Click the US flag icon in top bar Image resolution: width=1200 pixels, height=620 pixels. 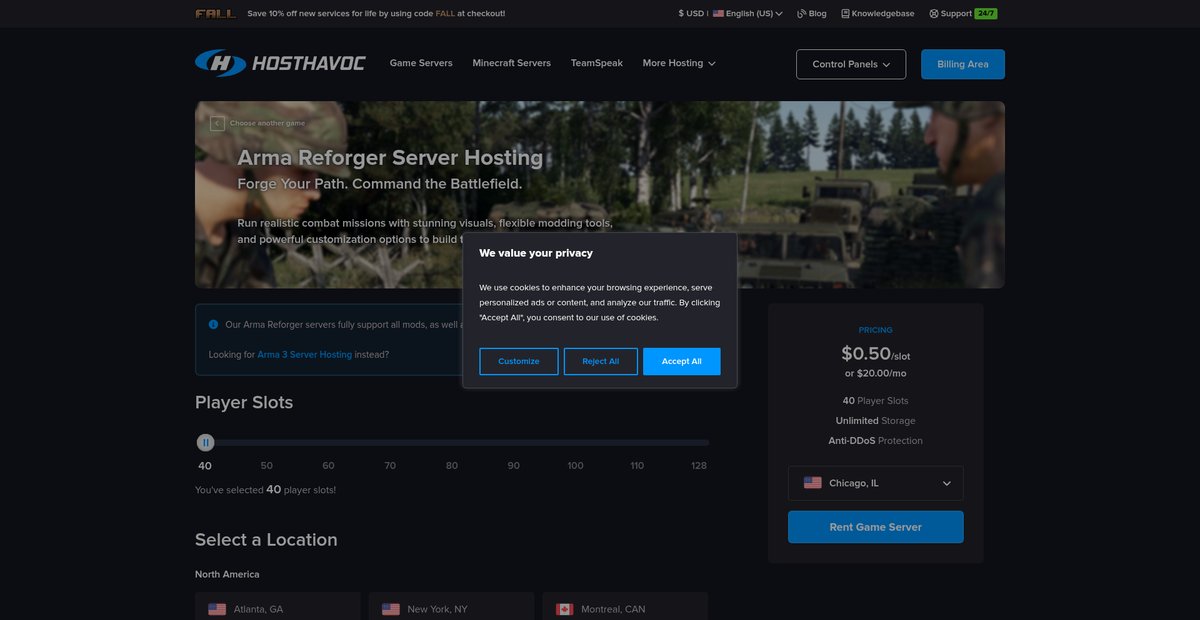(x=718, y=14)
